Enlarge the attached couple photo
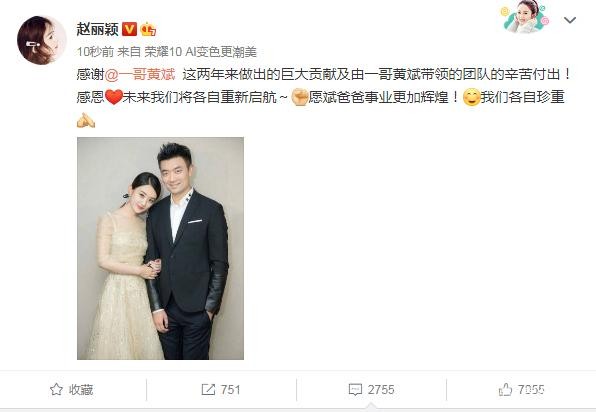 click(160, 249)
